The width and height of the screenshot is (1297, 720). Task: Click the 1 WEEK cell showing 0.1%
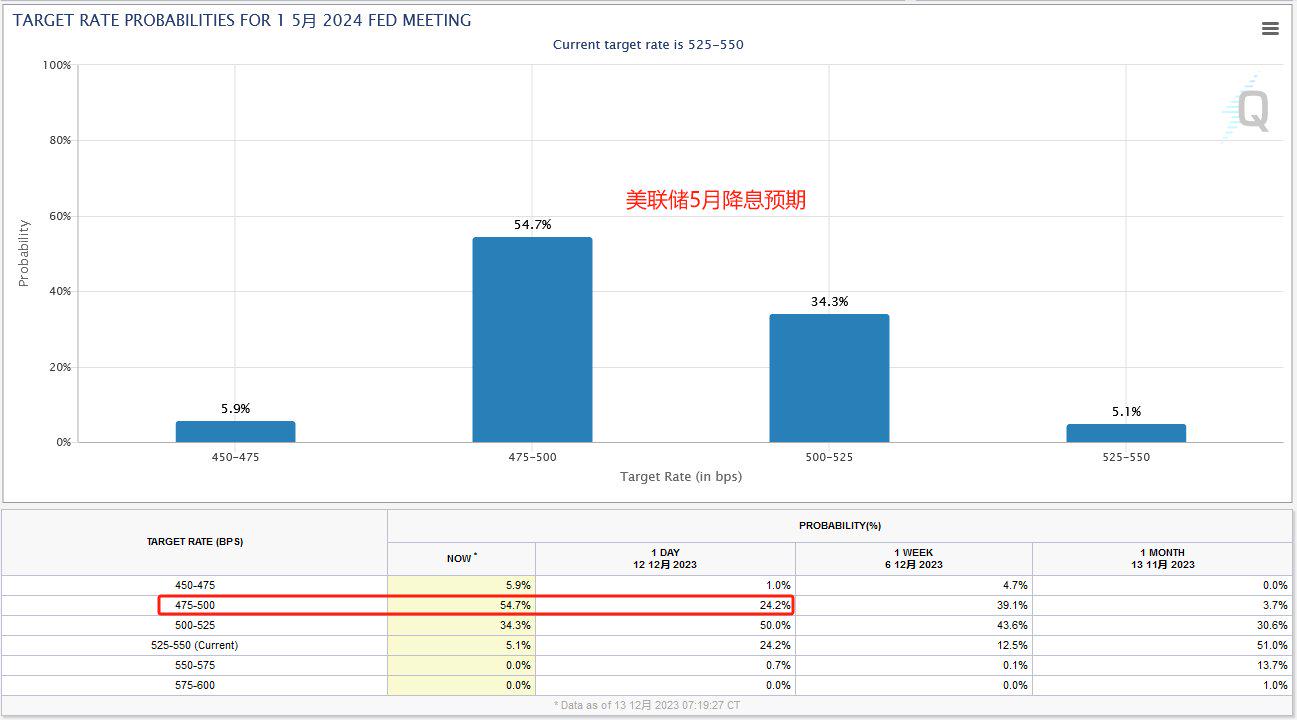(x=914, y=665)
